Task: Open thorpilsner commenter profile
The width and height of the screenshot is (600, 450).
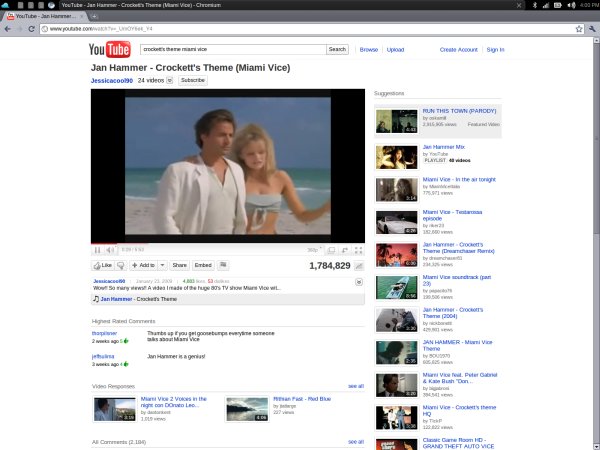Action: coord(104,333)
